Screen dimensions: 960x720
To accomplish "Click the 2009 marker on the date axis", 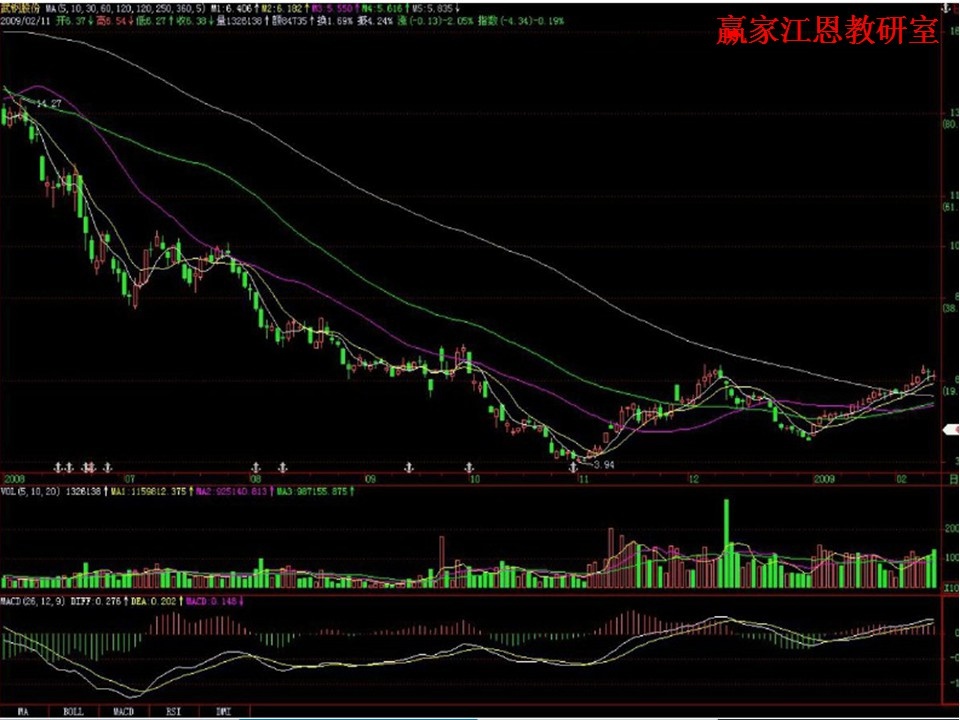I will point(823,480).
